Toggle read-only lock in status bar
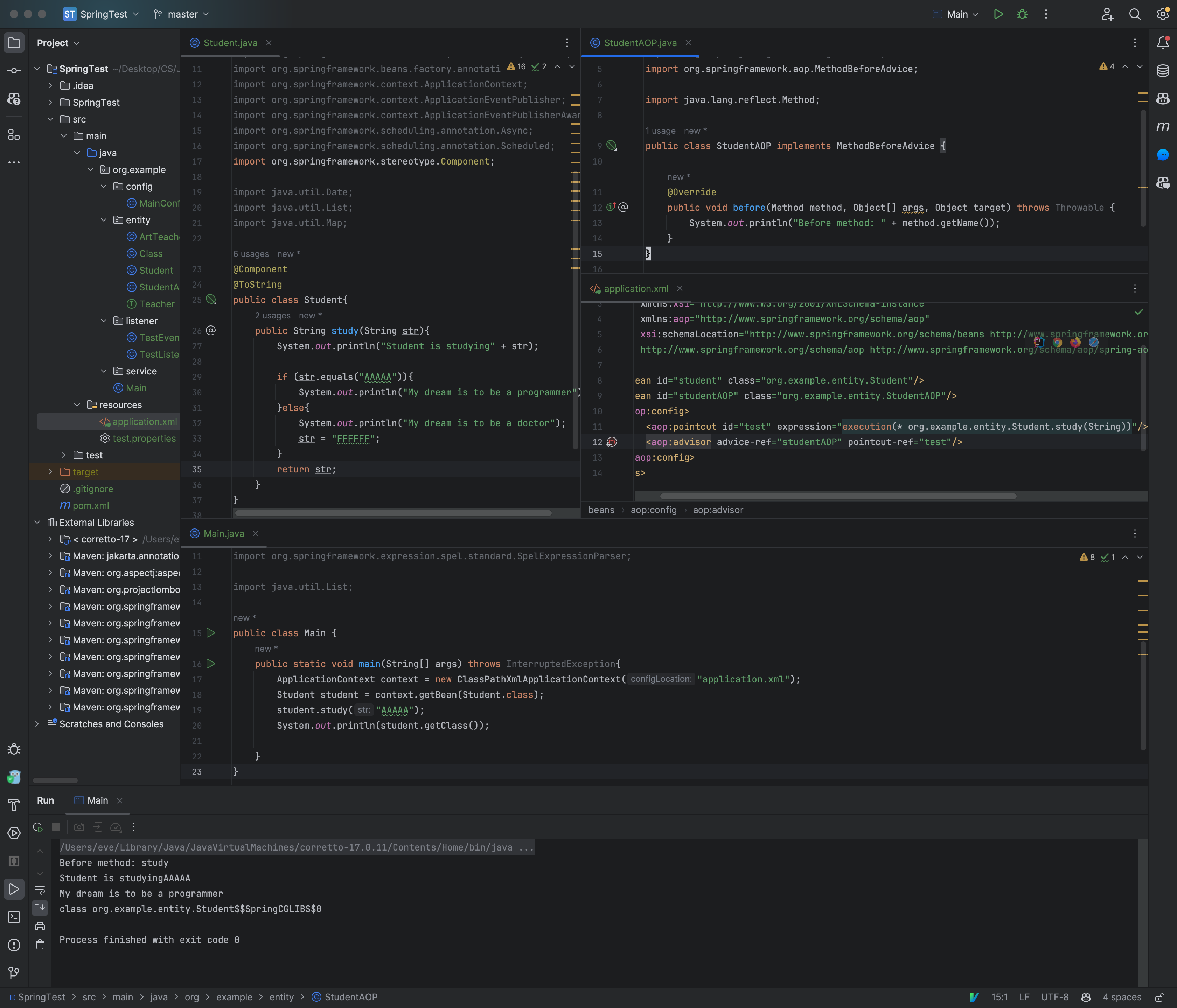Viewport: 1177px width, 1008px height. [x=1160, y=997]
